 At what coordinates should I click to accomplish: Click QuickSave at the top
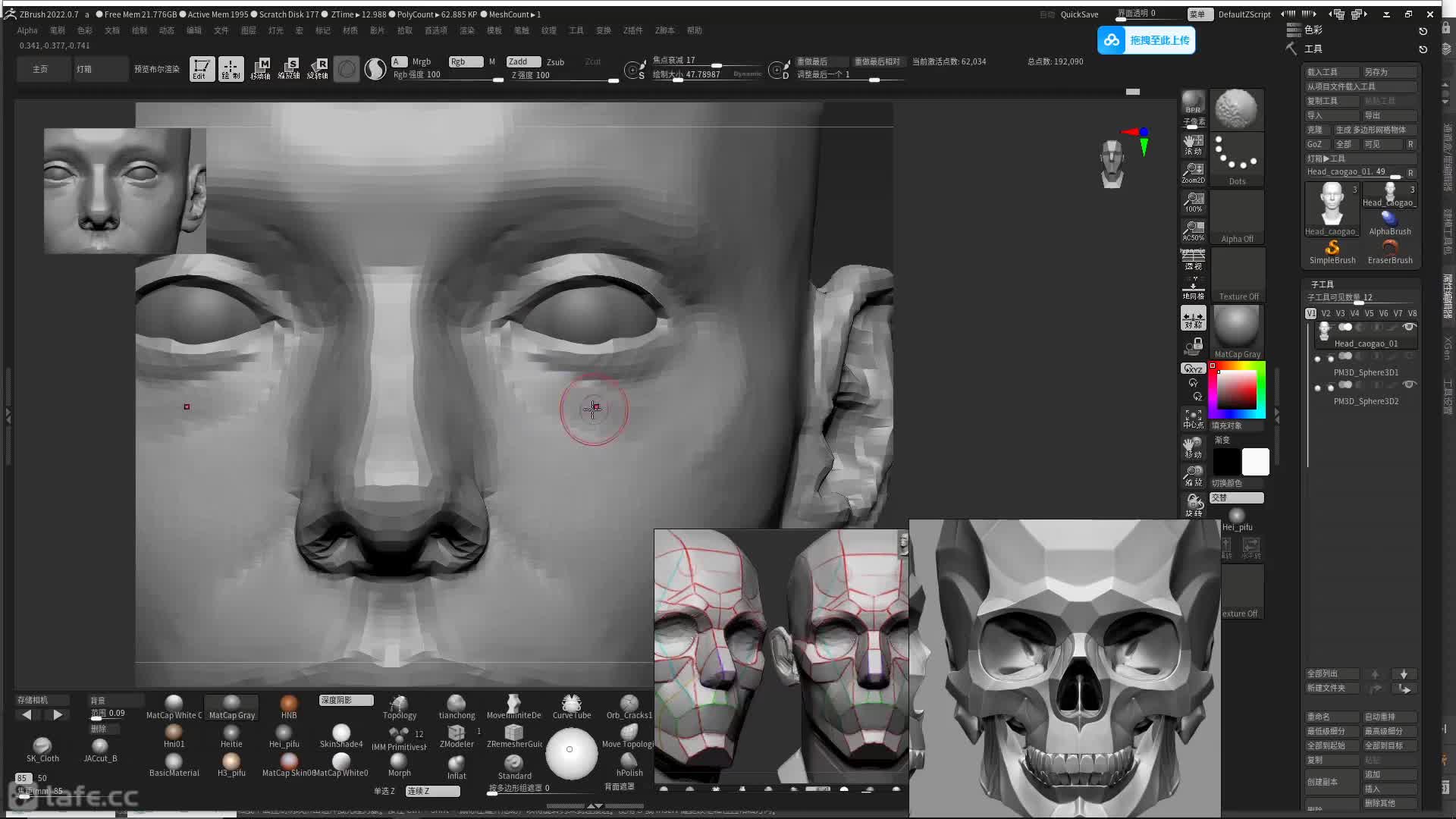point(1079,14)
